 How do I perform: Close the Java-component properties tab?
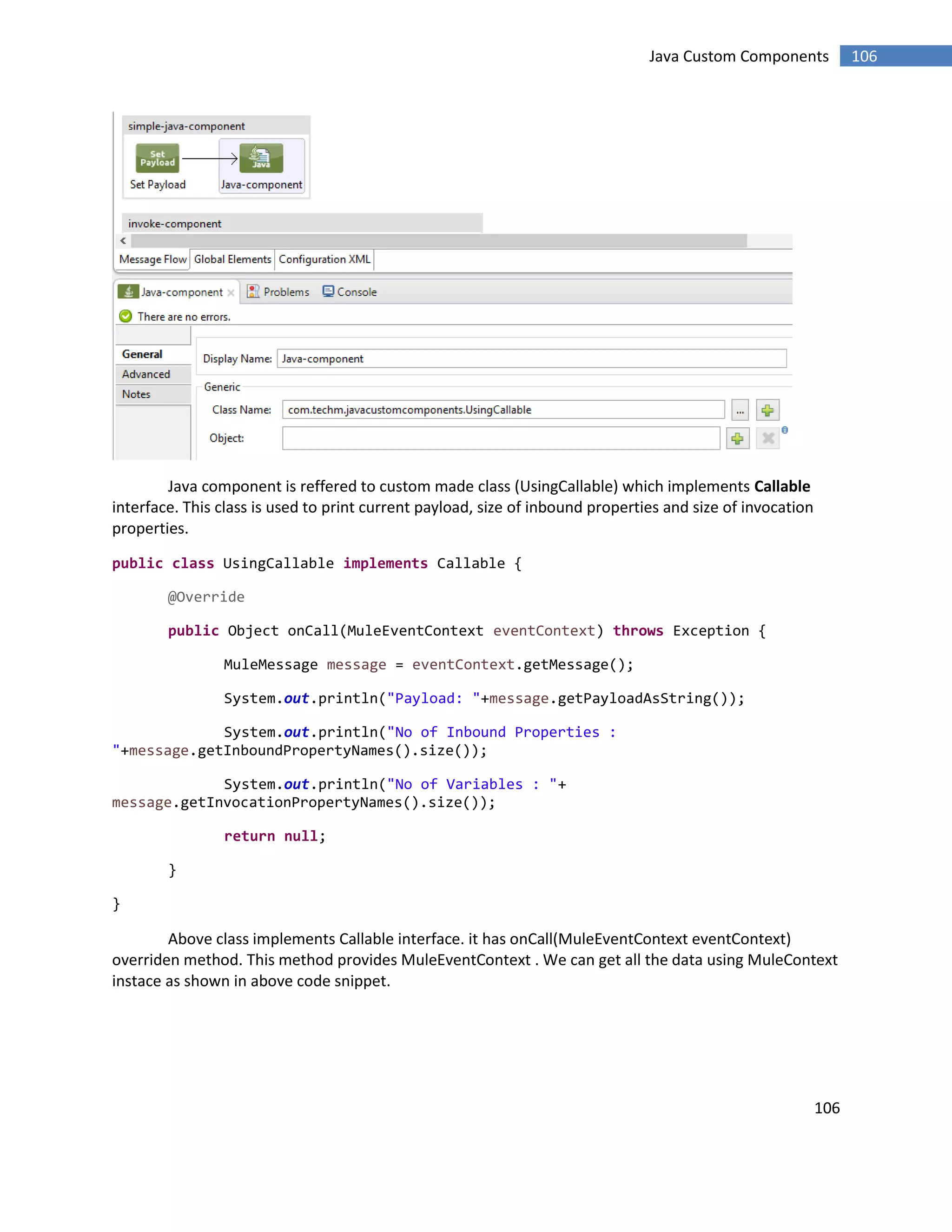pyautogui.click(x=231, y=292)
